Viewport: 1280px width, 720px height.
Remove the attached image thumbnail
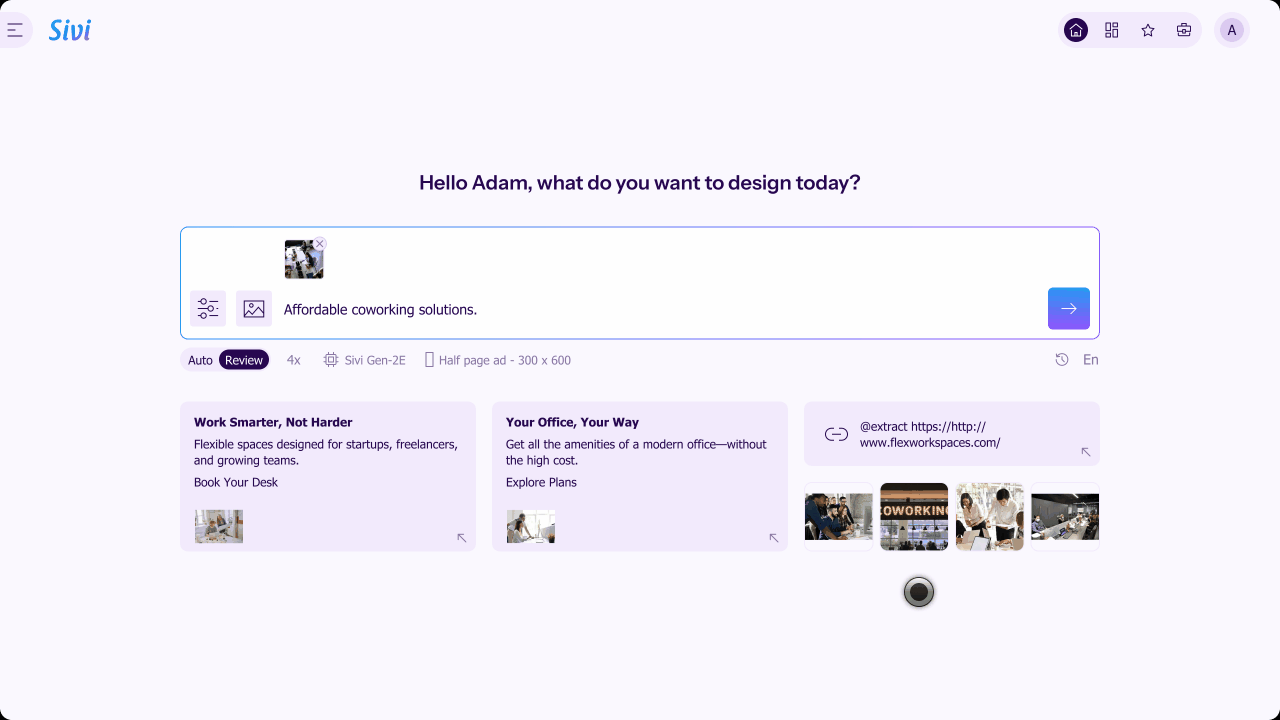(320, 243)
